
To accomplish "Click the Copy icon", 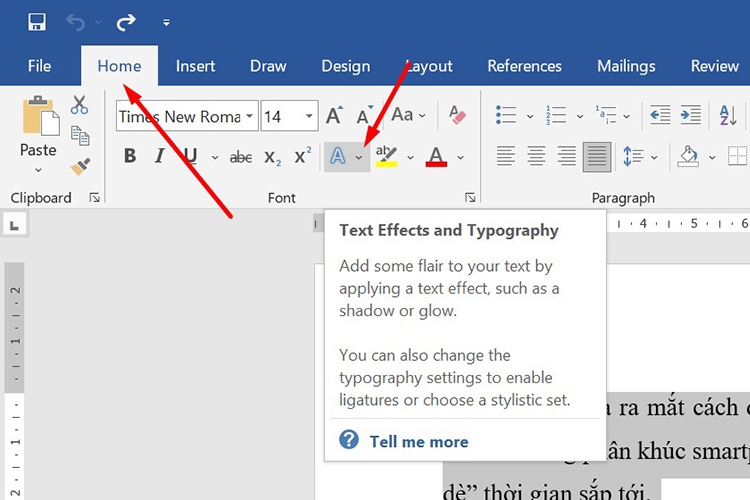I will pos(80,135).
